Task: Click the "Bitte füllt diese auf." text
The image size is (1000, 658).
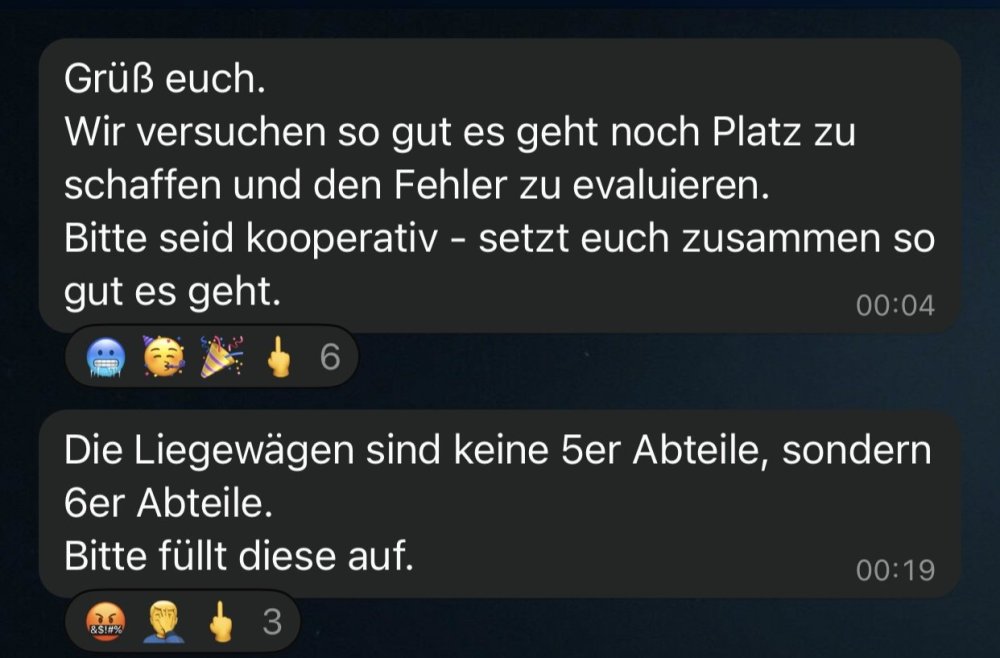Action: click(239, 556)
